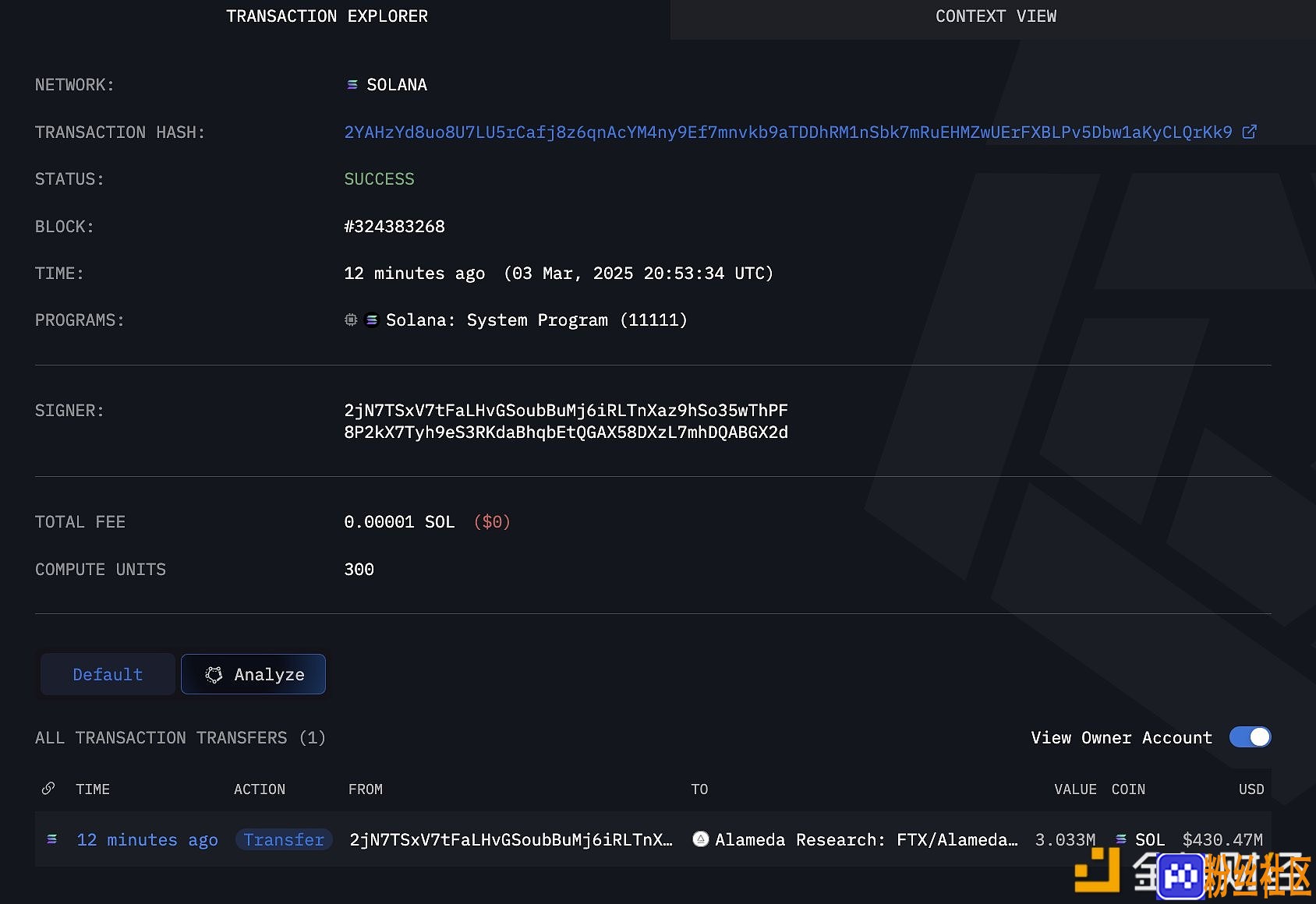This screenshot has height=904, width=1316.
Task: Click the TO column header
Action: [699, 789]
